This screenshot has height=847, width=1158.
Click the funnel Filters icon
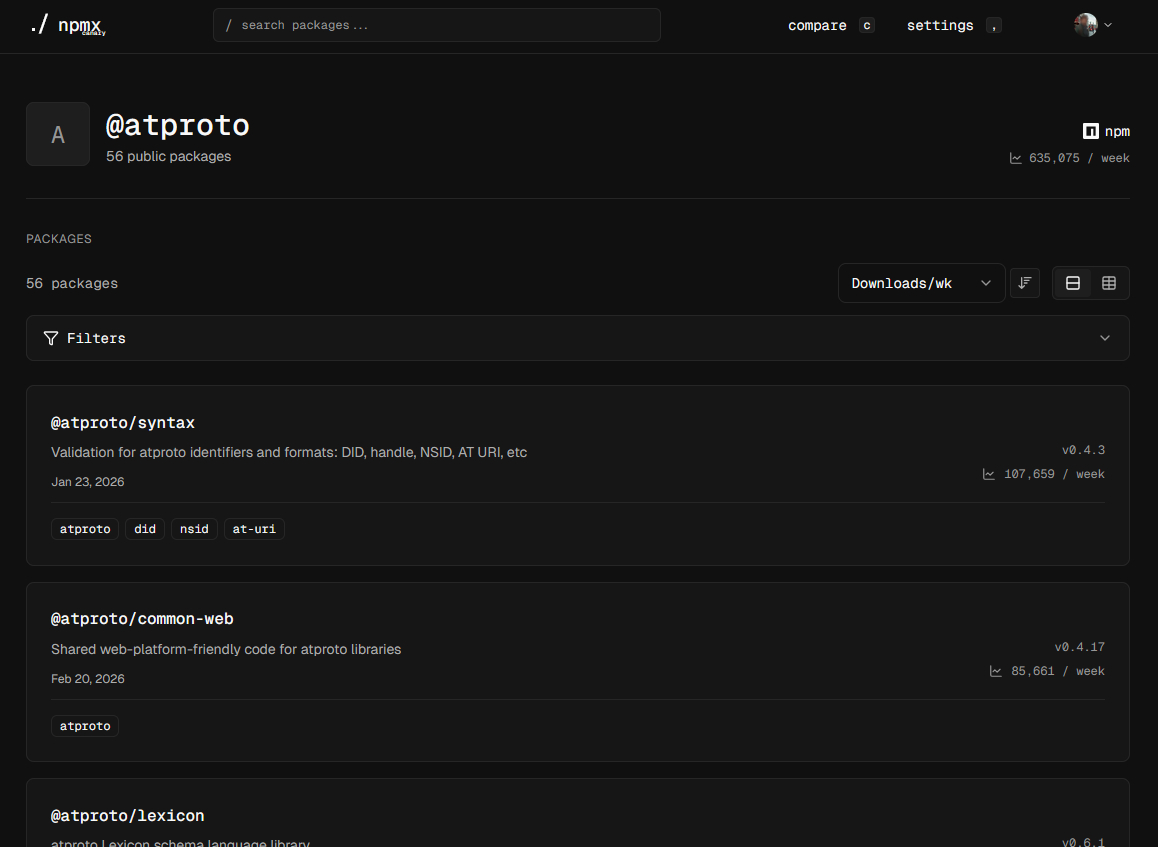[x=51, y=338]
